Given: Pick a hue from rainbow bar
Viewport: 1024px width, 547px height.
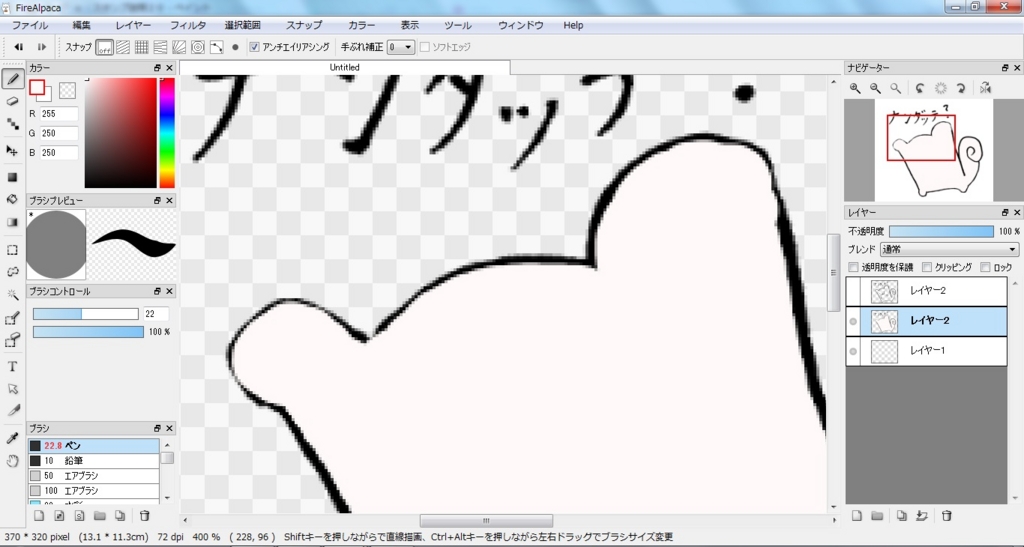Looking at the screenshot, I should (x=167, y=133).
